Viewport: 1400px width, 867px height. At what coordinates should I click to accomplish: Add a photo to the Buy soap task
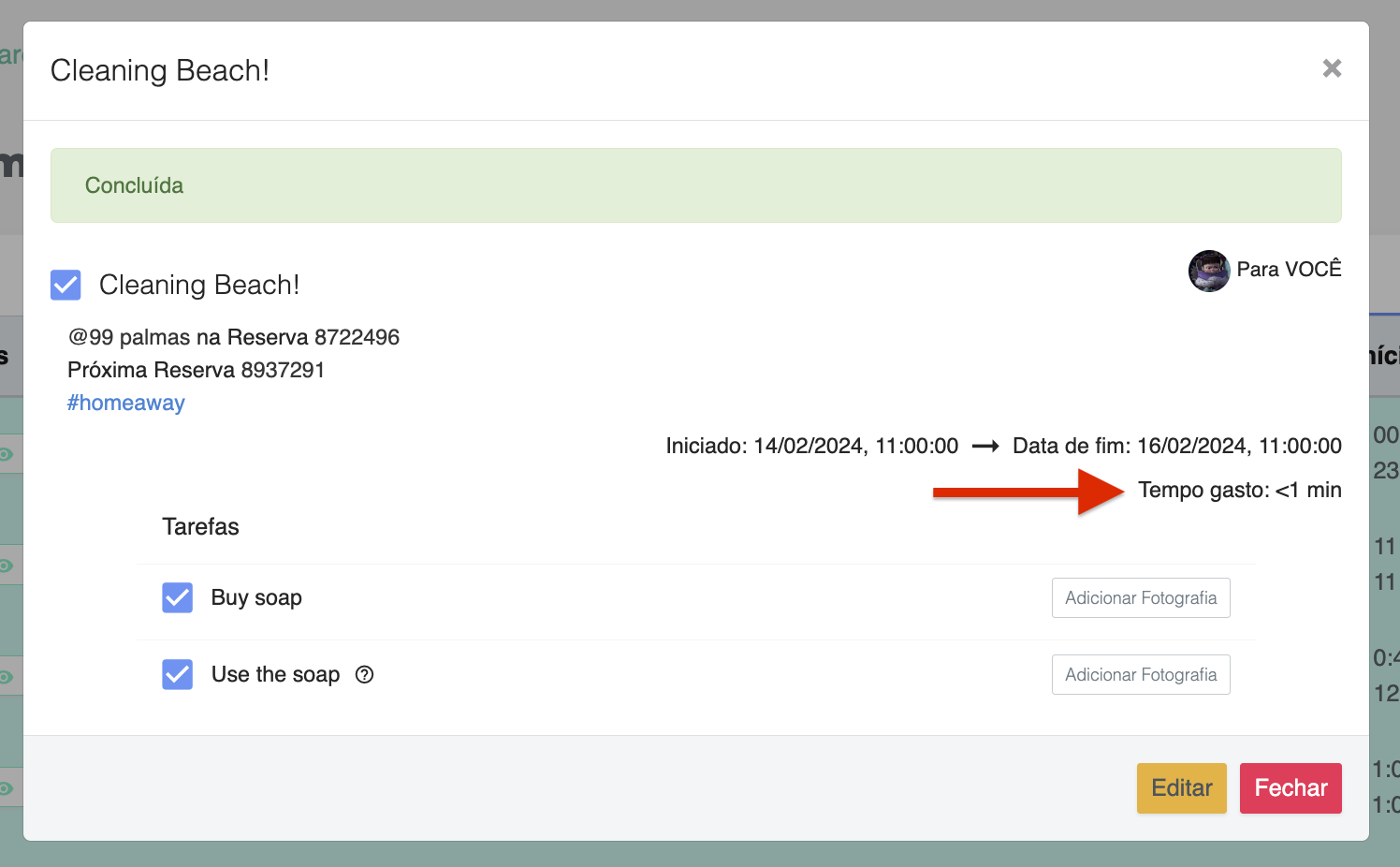point(1140,598)
